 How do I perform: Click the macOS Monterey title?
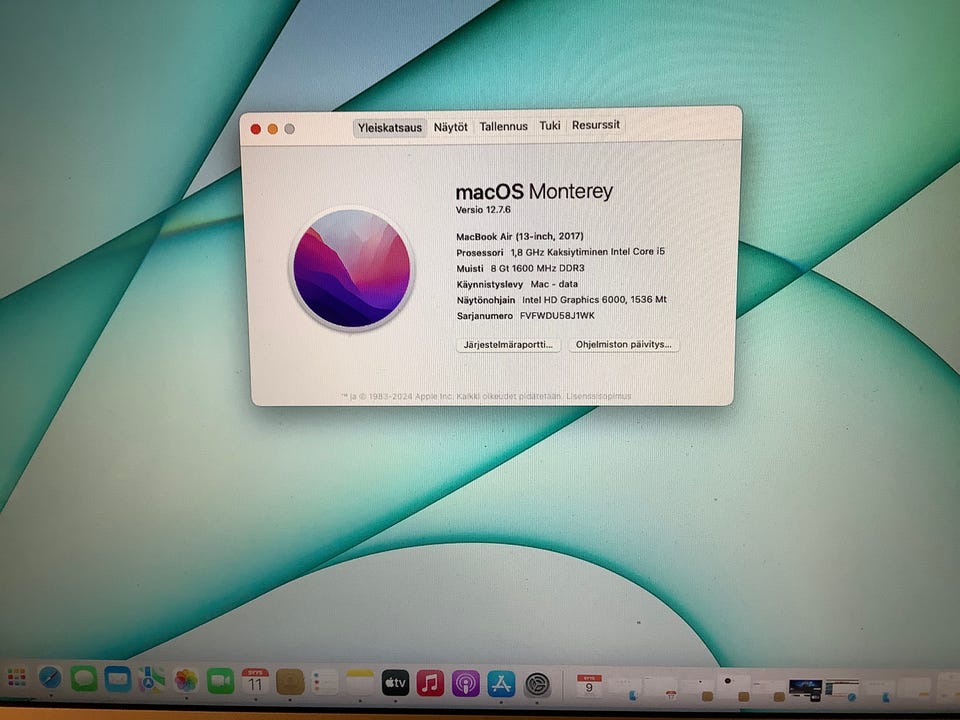coord(534,192)
